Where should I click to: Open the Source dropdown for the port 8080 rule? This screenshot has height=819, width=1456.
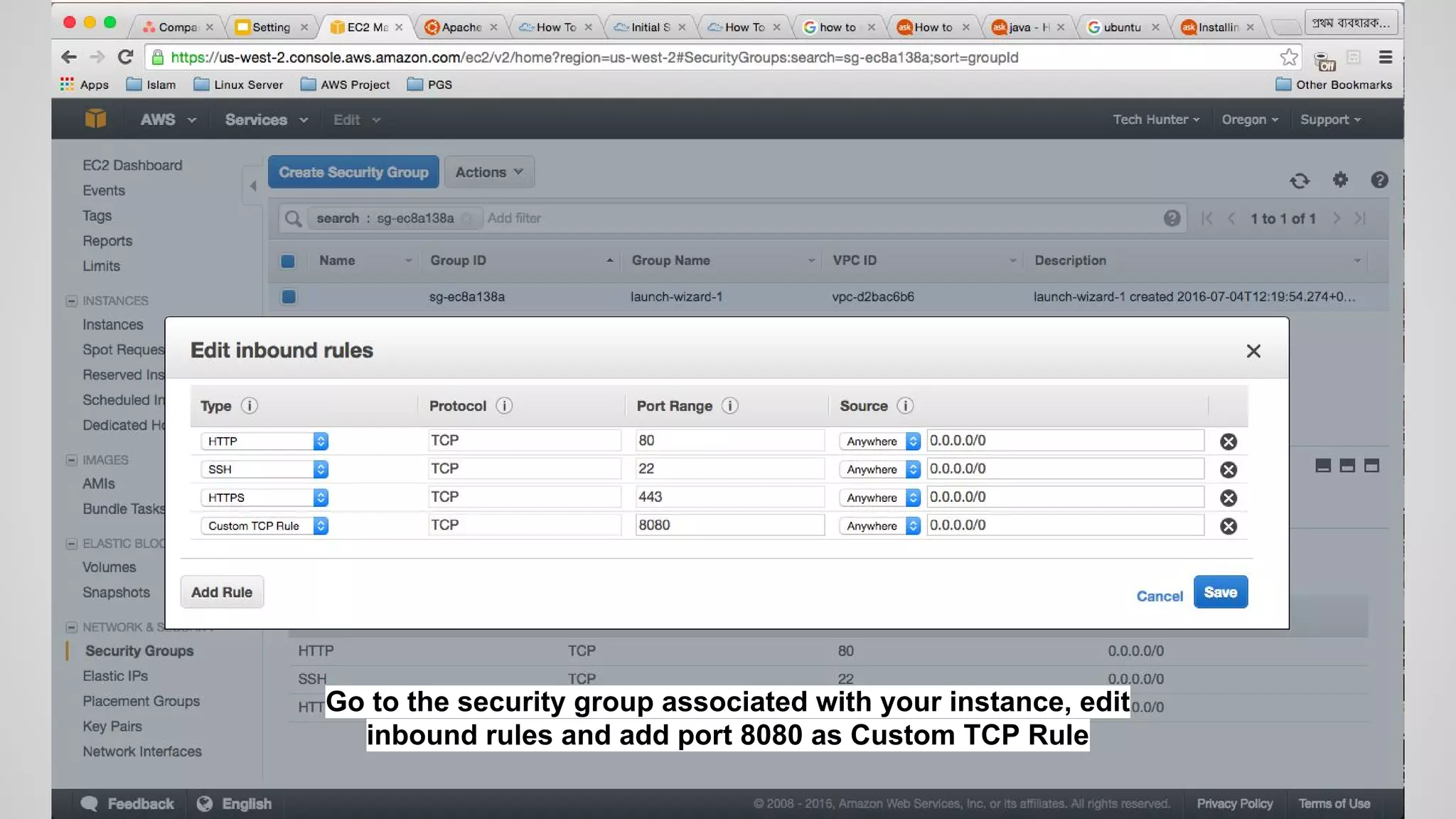(x=880, y=525)
